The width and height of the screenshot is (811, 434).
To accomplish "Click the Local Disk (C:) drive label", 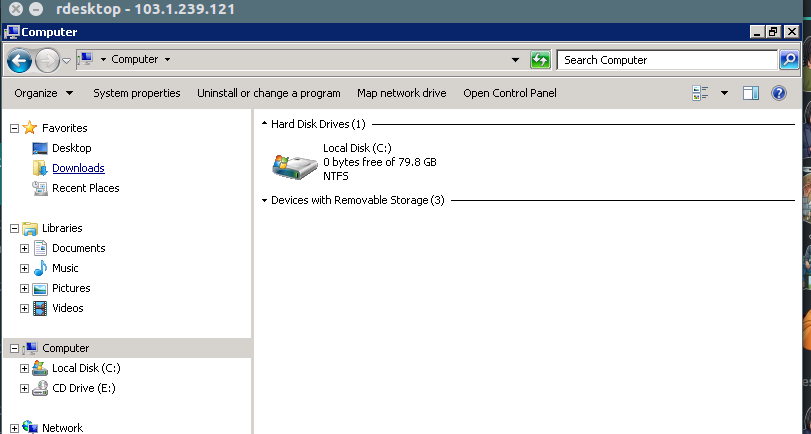I will (x=357, y=148).
